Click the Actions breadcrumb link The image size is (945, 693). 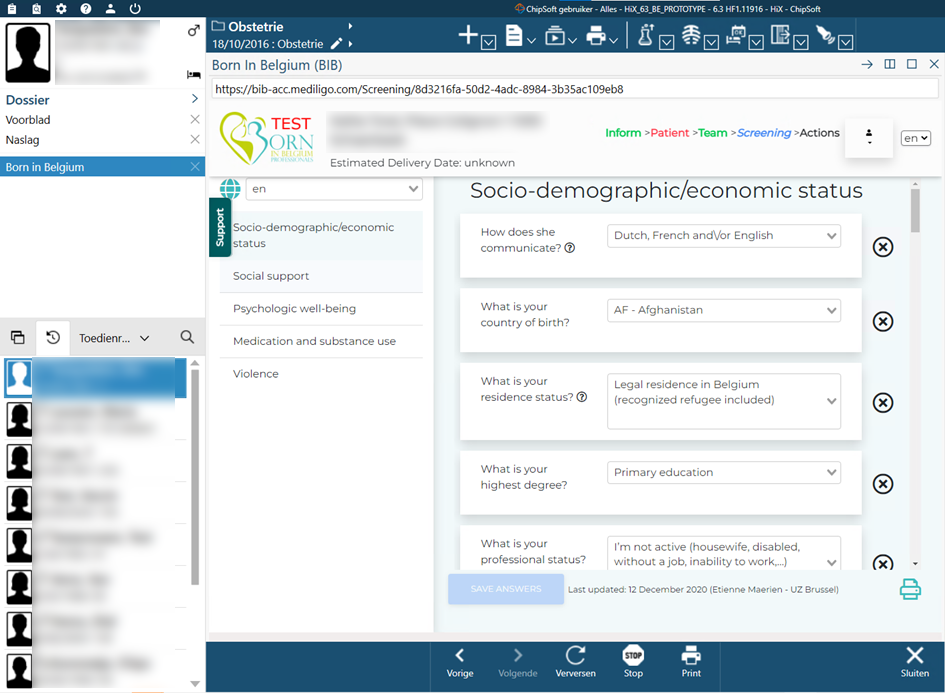coord(819,133)
